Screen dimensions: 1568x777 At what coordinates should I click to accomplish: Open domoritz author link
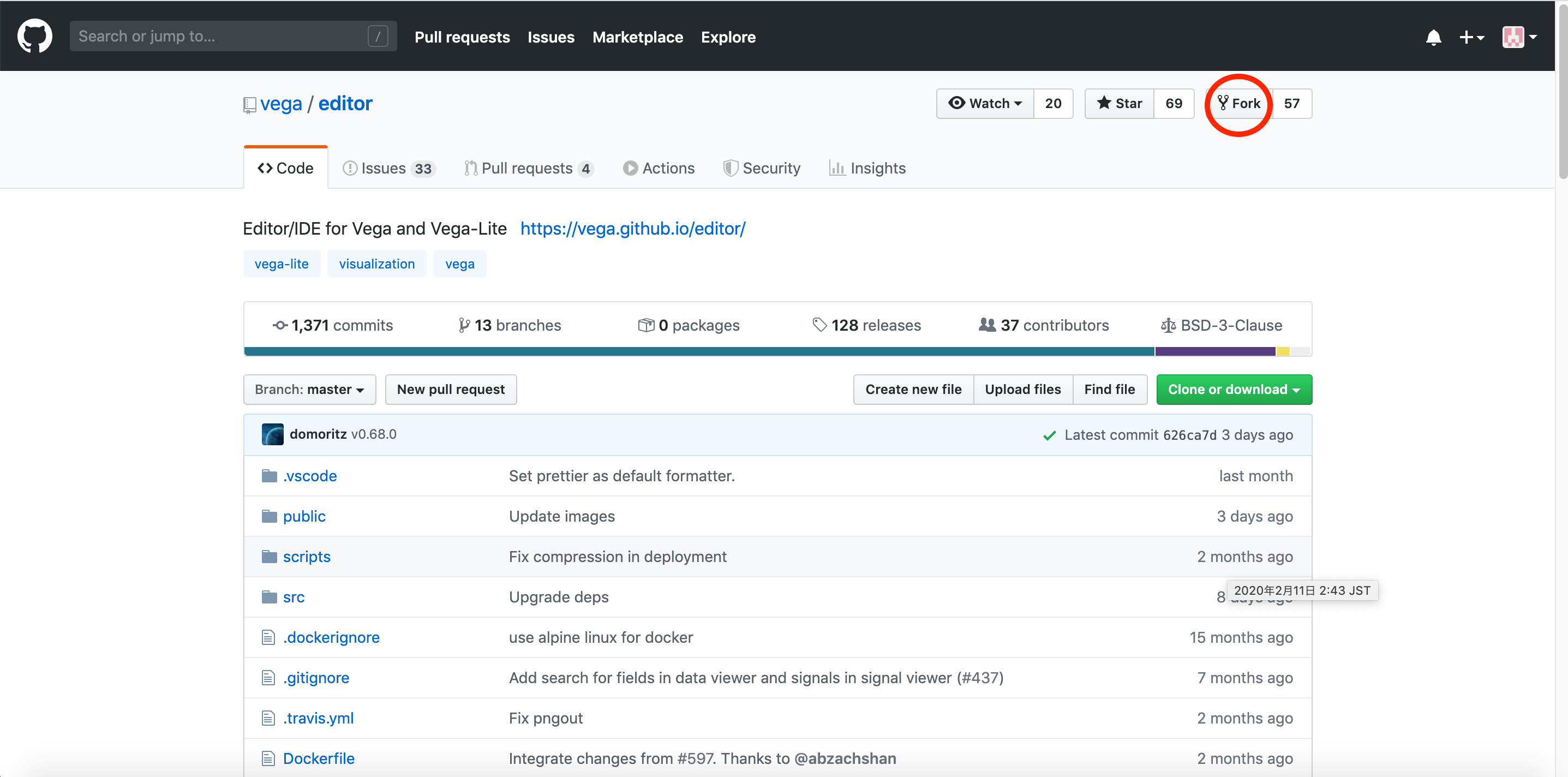click(318, 434)
